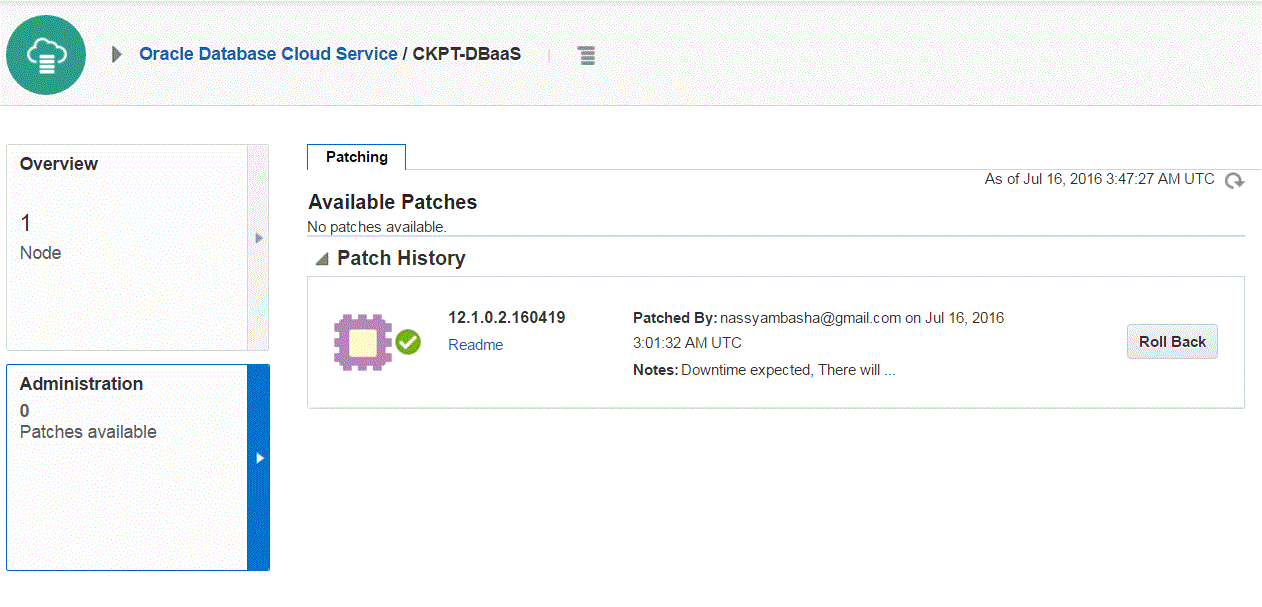
Task: Click the CKPT-DBaaS service name text
Action: pyautogui.click(x=467, y=54)
